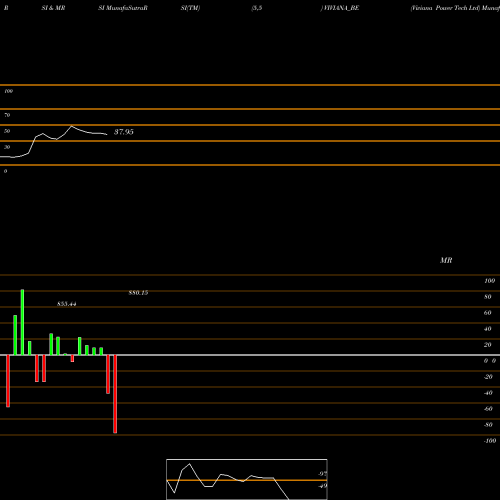Viewport: 500px width, 500px height.
Task: Click the MR axis label -100
Action: click(490, 441)
